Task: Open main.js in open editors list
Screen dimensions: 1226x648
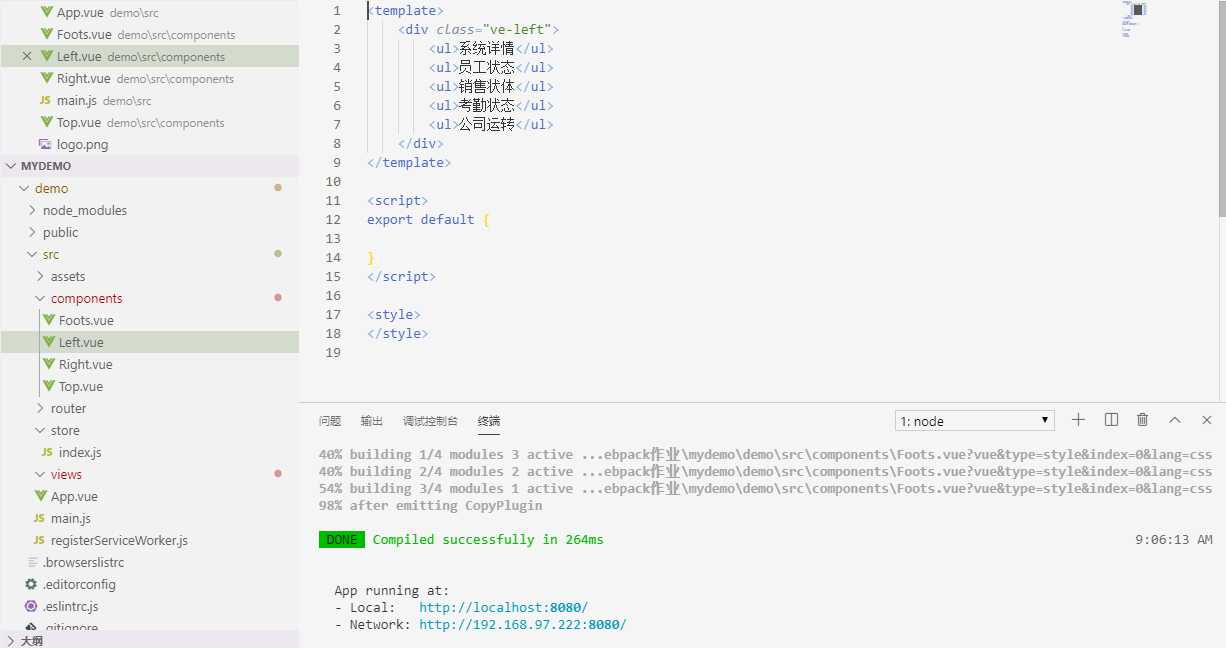Action: 149,101
